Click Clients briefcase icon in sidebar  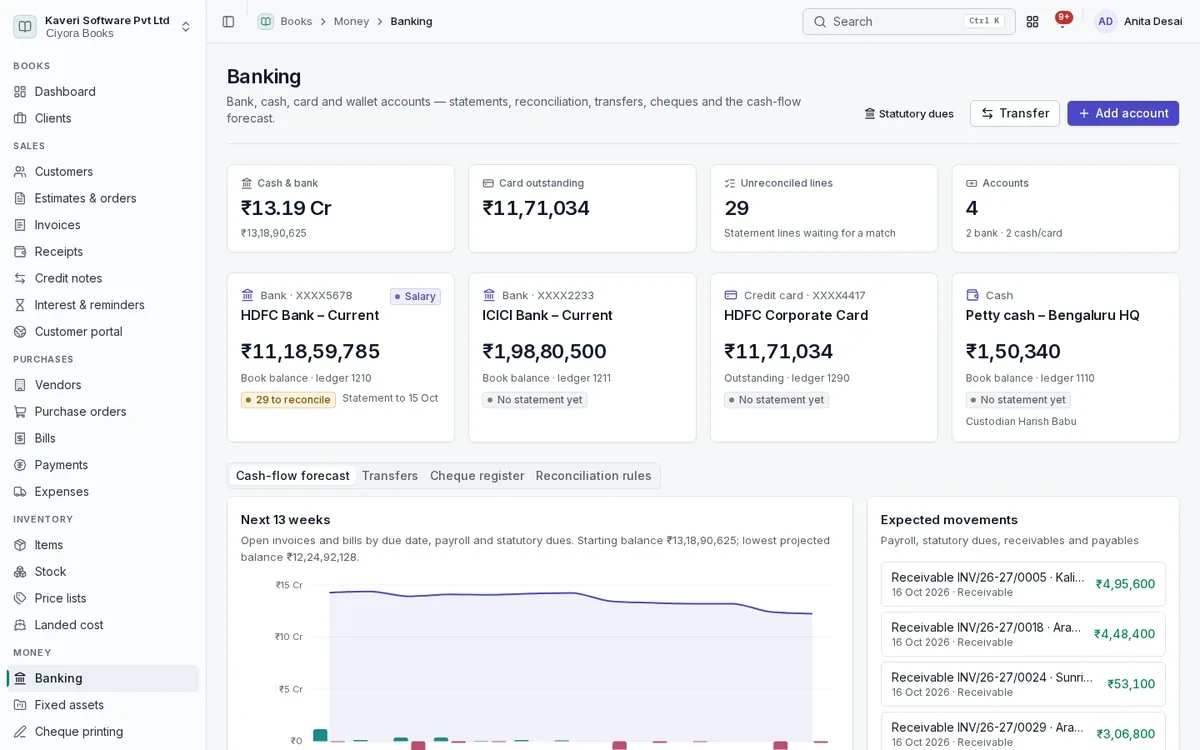pos(20,118)
